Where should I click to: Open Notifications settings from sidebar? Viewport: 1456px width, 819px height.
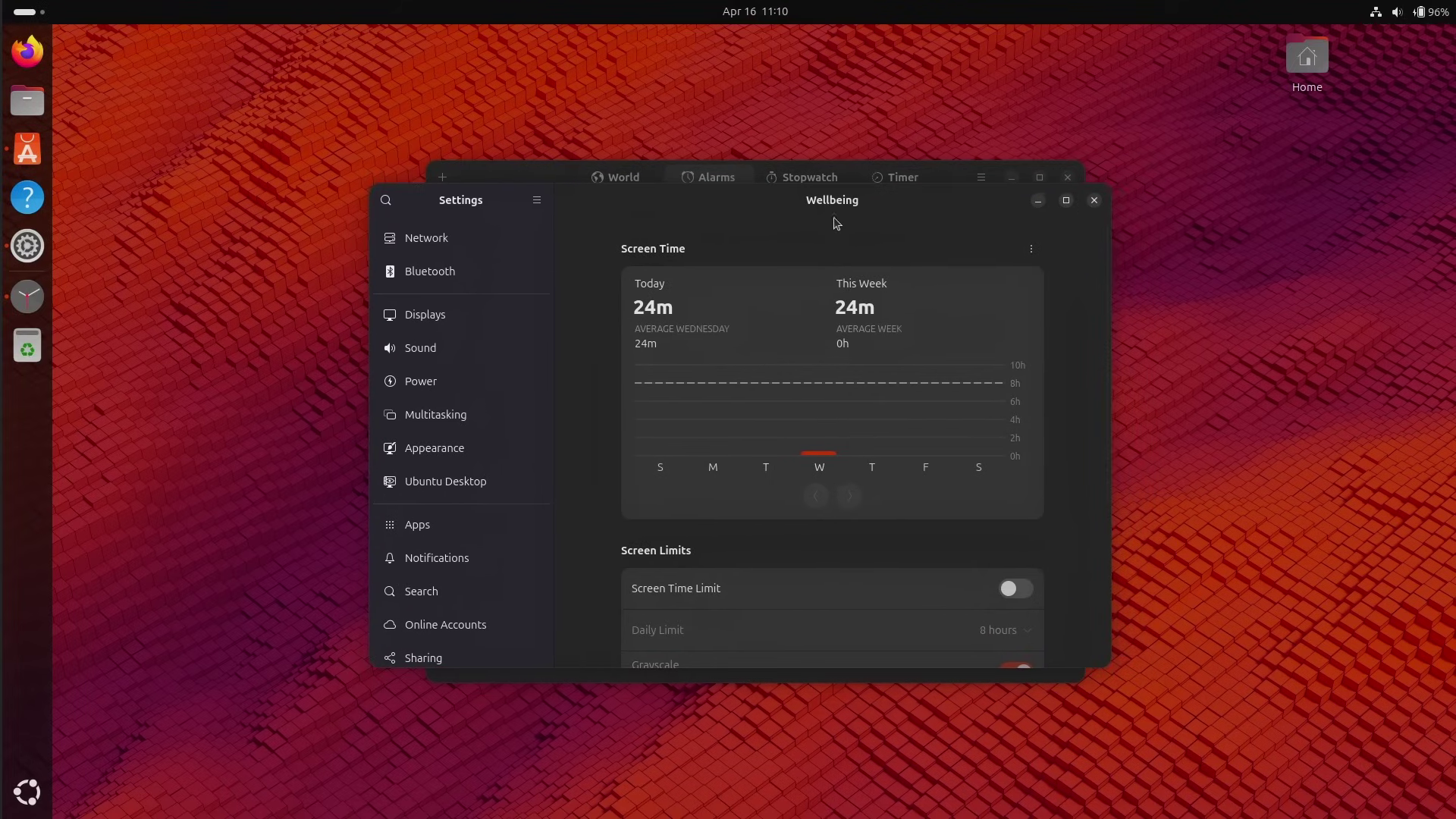435,558
